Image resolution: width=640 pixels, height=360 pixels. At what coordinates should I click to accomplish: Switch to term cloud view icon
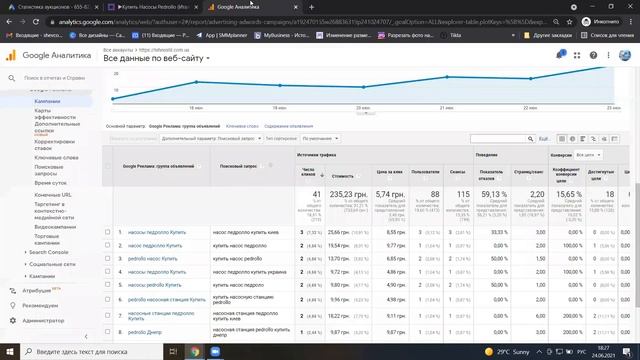[604, 139]
